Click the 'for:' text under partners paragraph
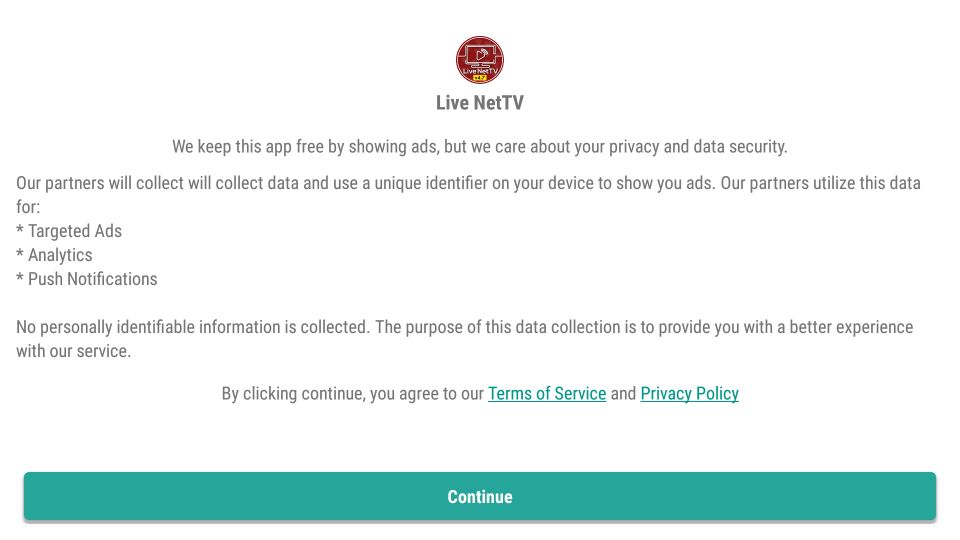 [28, 207]
